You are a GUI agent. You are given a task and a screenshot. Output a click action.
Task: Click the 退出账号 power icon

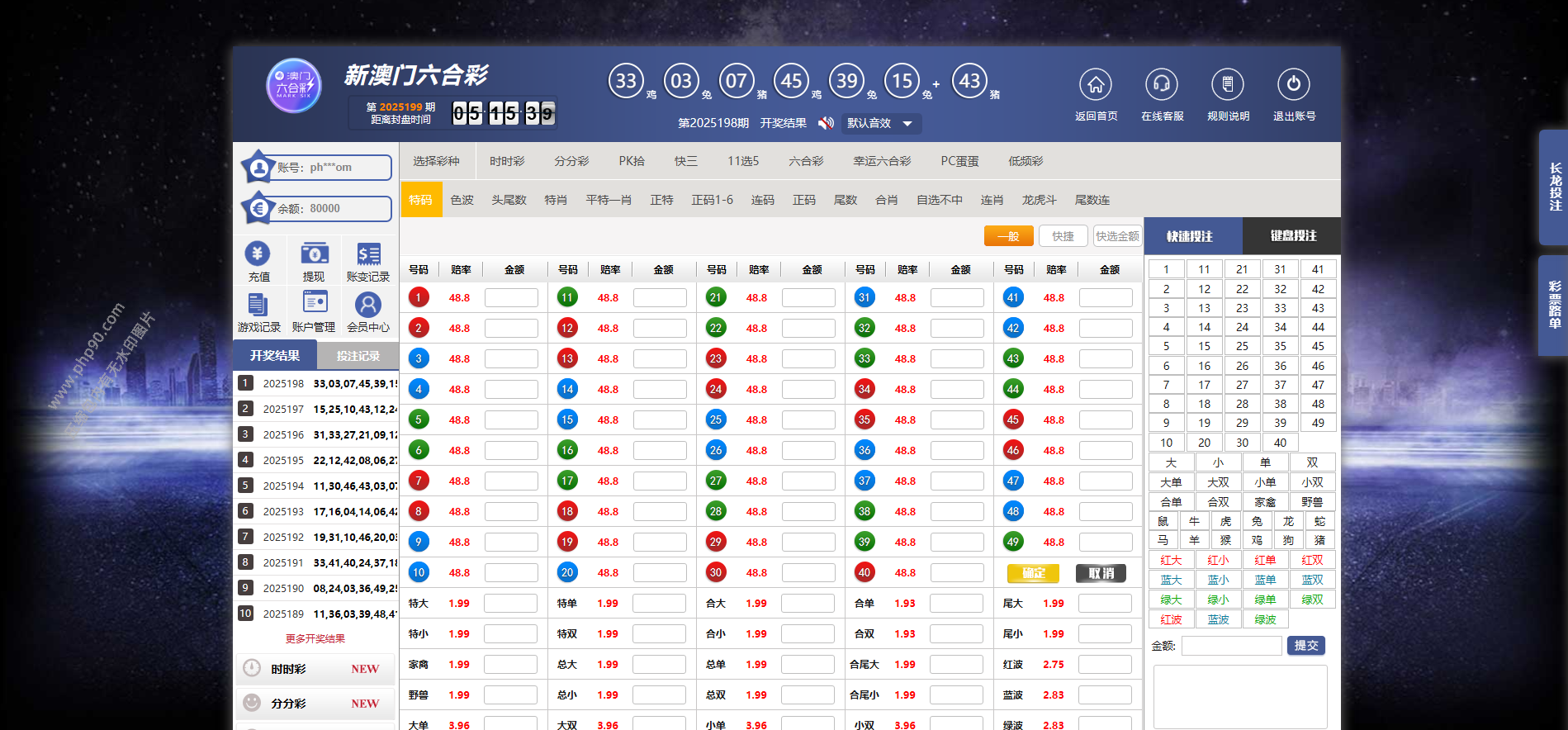(1293, 84)
